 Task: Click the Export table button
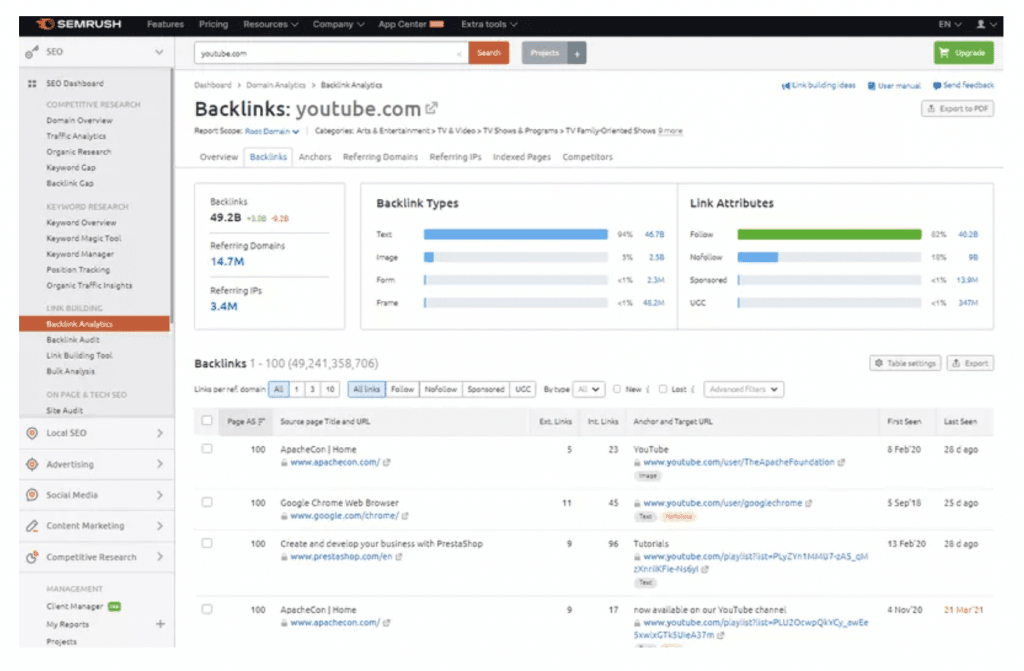point(970,363)
